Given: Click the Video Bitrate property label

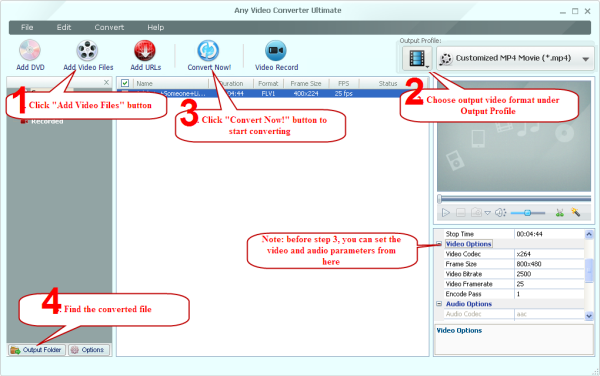Looking at the screenshot, I should (464, 274).
